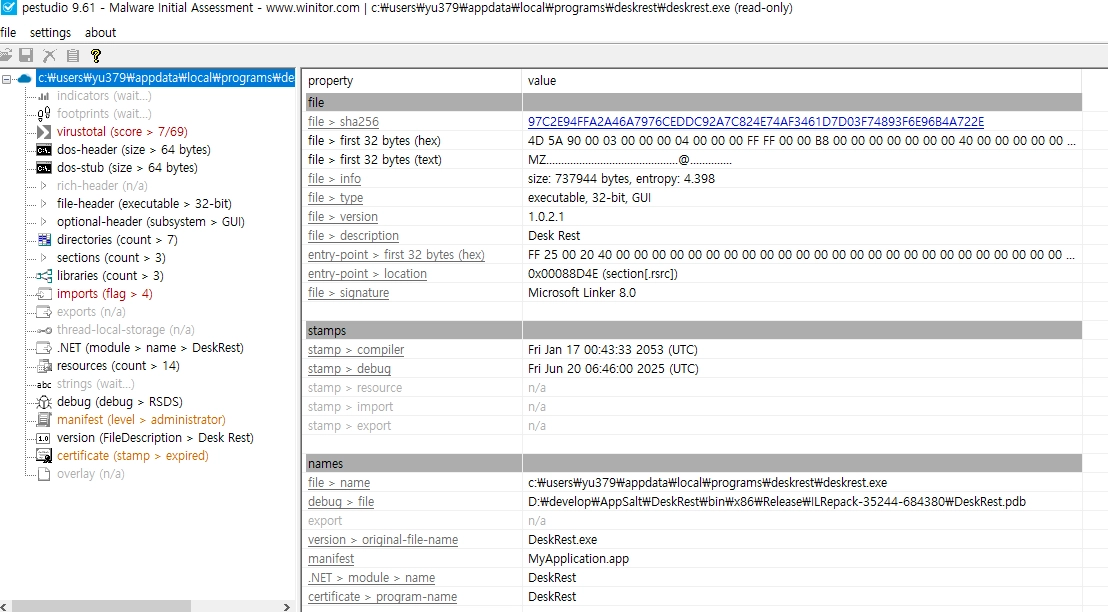Image resolution: width=1108 pixels, height=612 pixels.
Task: Click the file > description property link
Action: click(353, 236)
